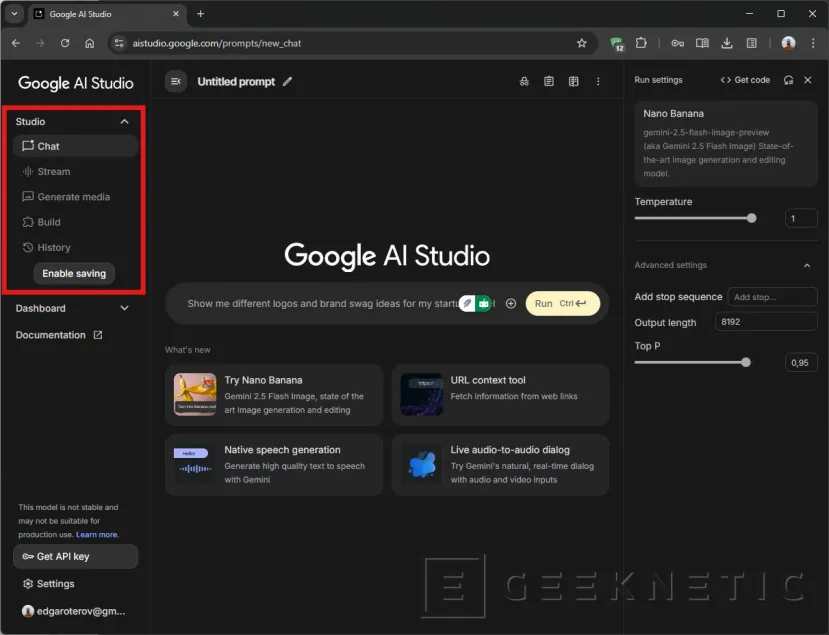This screenshot has width=829, height=635.
Task: Open the browser profile avatar
Action: tap(788, 43)
